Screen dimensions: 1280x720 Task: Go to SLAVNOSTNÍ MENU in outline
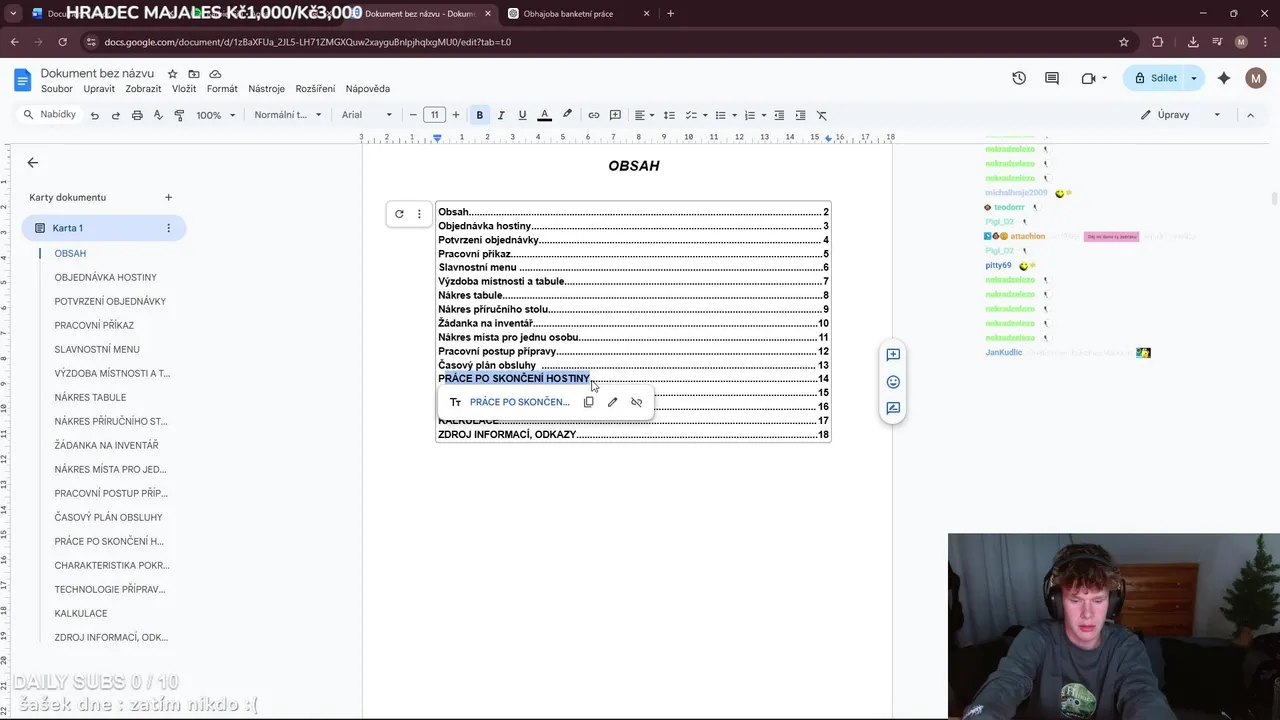[97, 349]
